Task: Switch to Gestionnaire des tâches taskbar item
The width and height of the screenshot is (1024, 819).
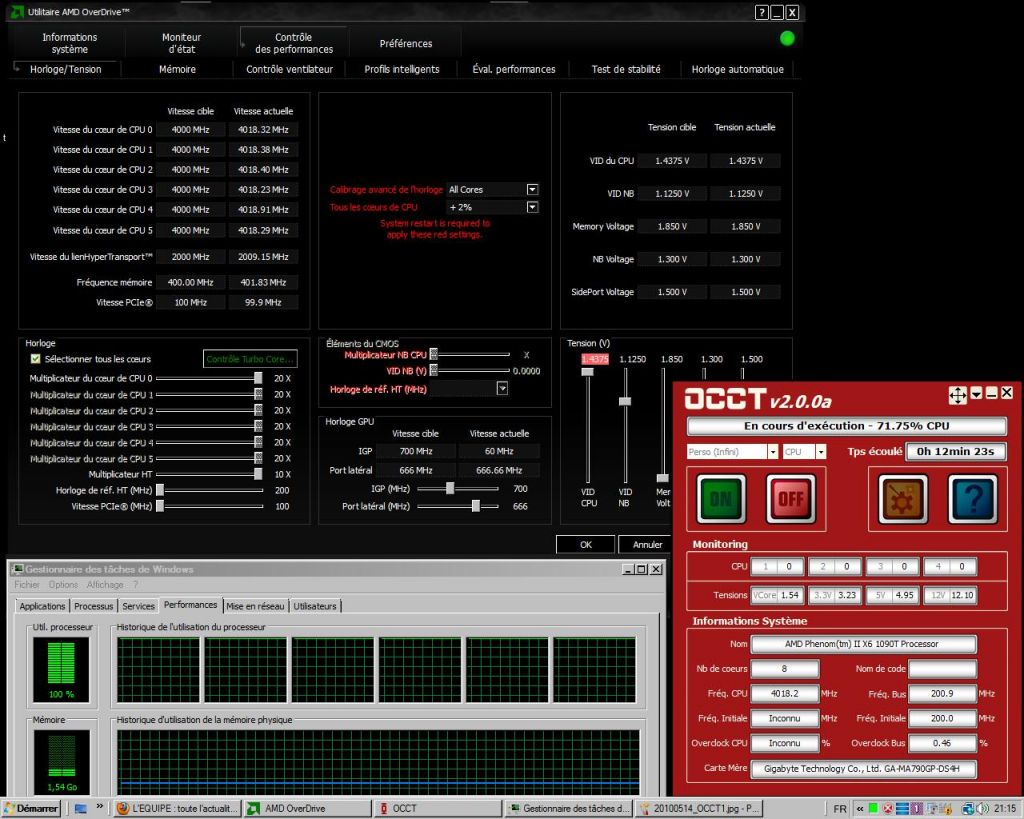Action: pos(569,809)
